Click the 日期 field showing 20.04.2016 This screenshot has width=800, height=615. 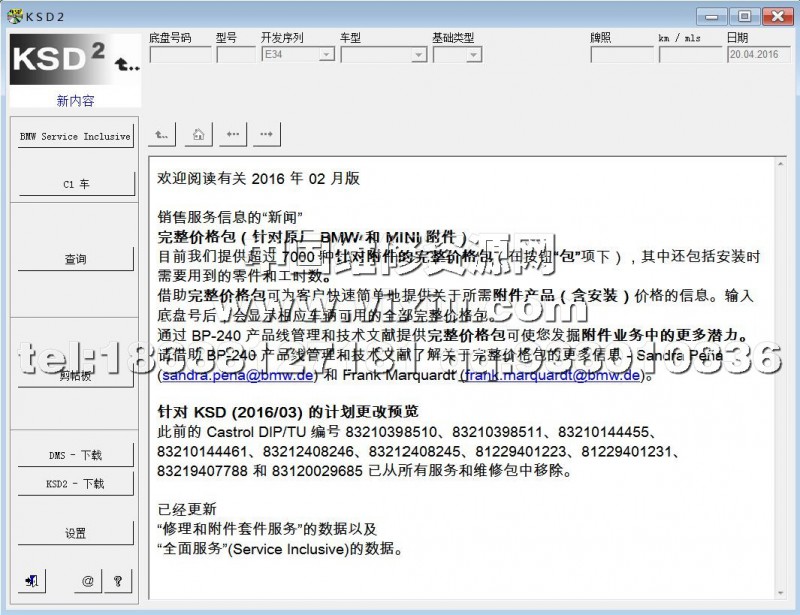coord(759,54)
